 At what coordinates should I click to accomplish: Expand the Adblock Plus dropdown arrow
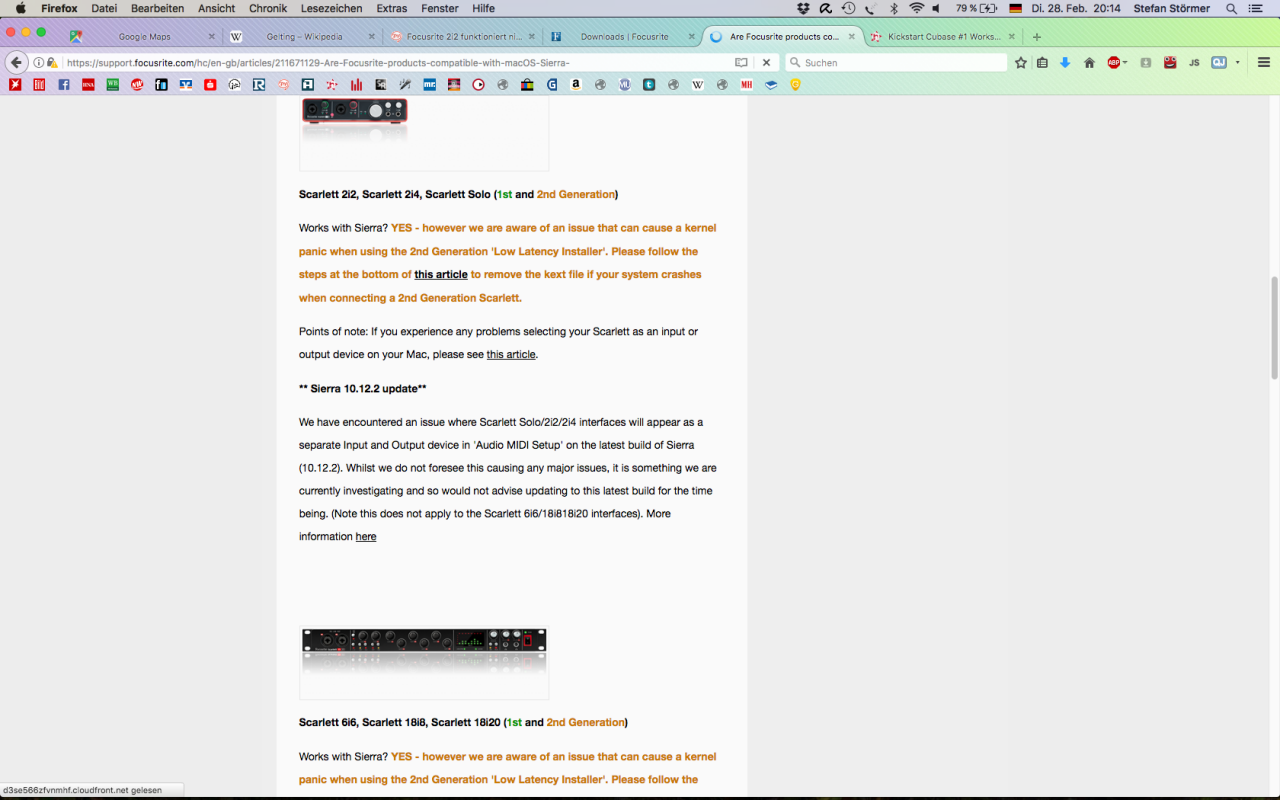[1125, 62]
